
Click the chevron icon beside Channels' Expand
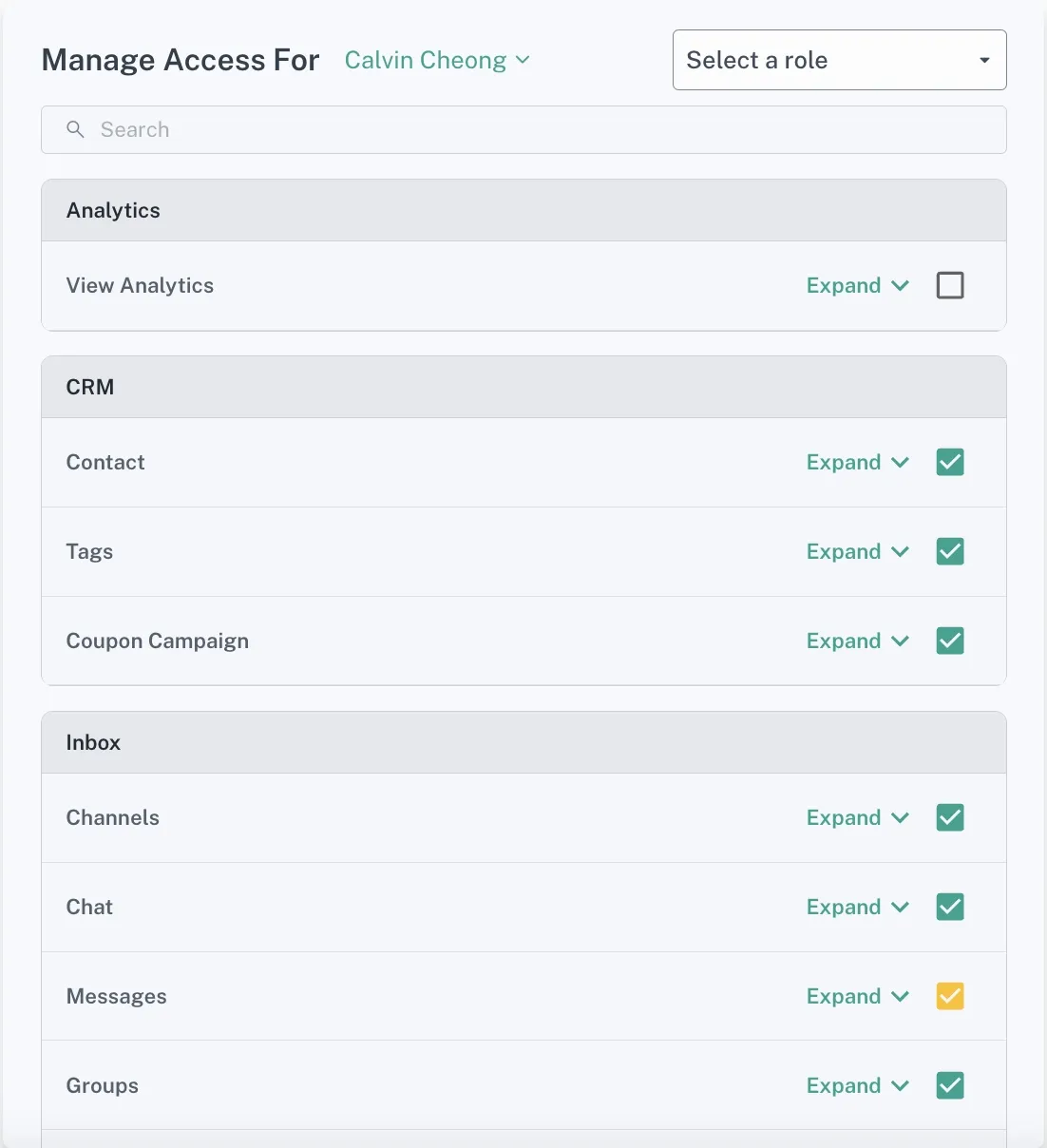click(901, 818)
